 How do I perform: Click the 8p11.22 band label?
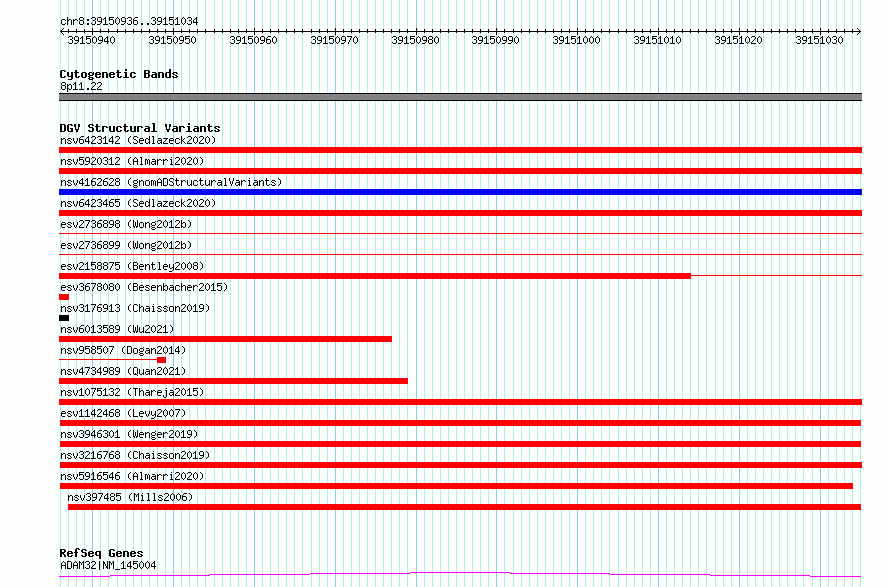(81, 86)
